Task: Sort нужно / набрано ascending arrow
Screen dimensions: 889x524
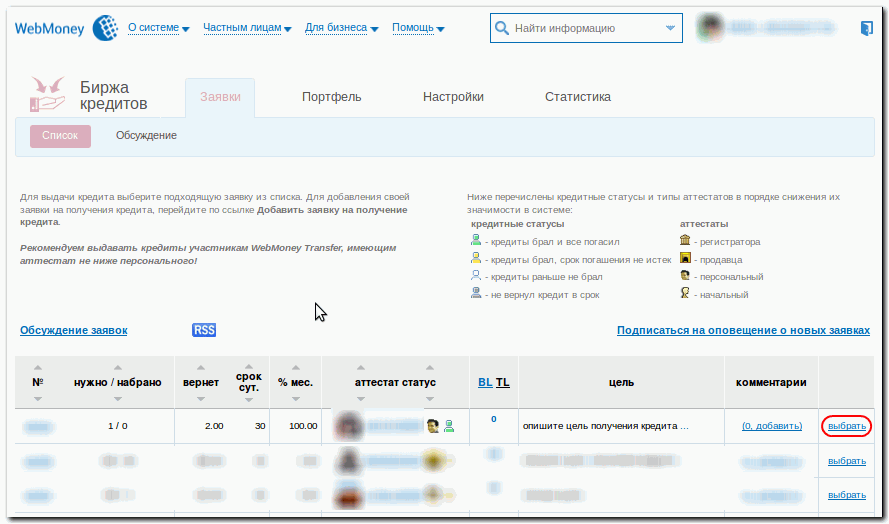Action: click(x=118, y=367)
